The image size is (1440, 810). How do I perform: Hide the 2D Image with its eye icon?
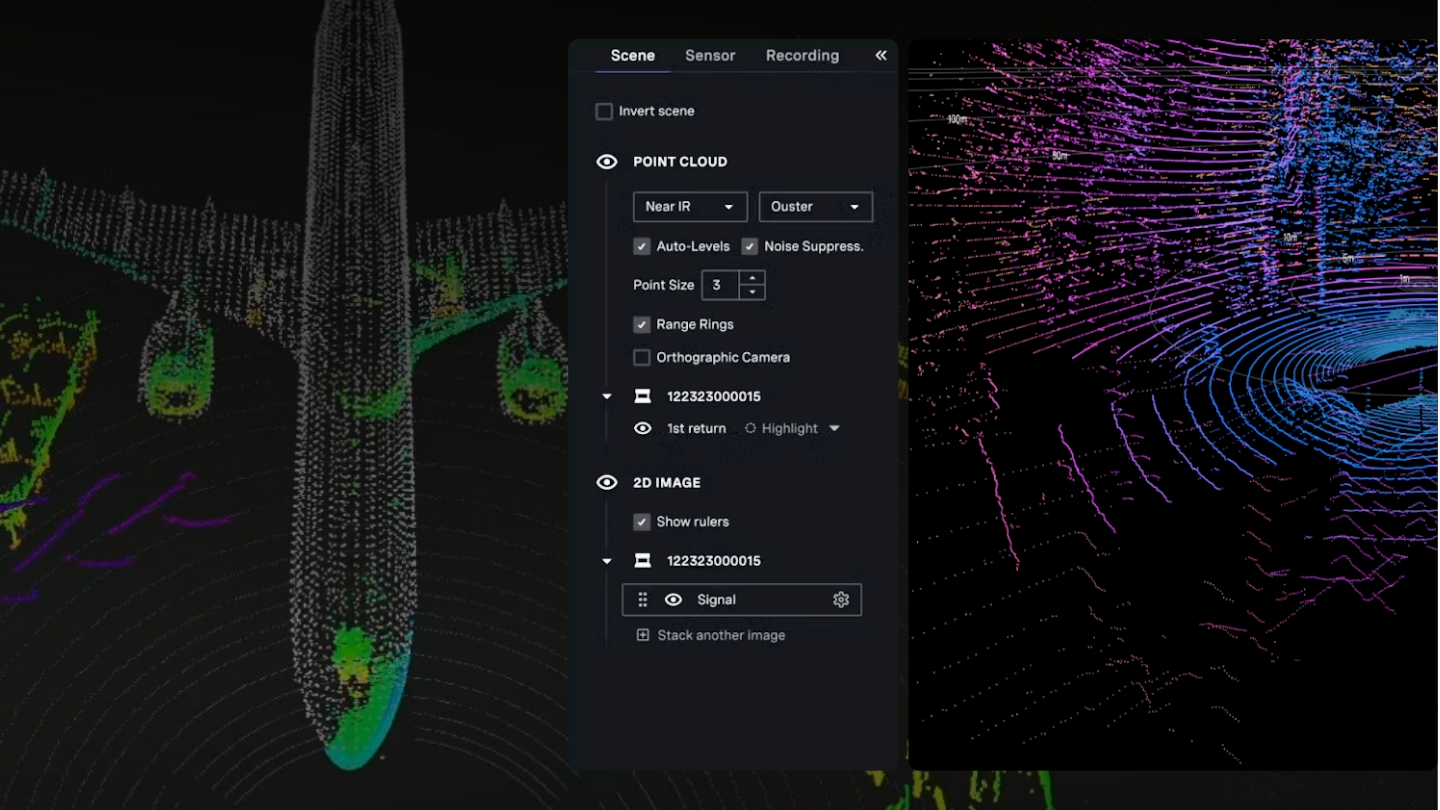coord(607,482)
